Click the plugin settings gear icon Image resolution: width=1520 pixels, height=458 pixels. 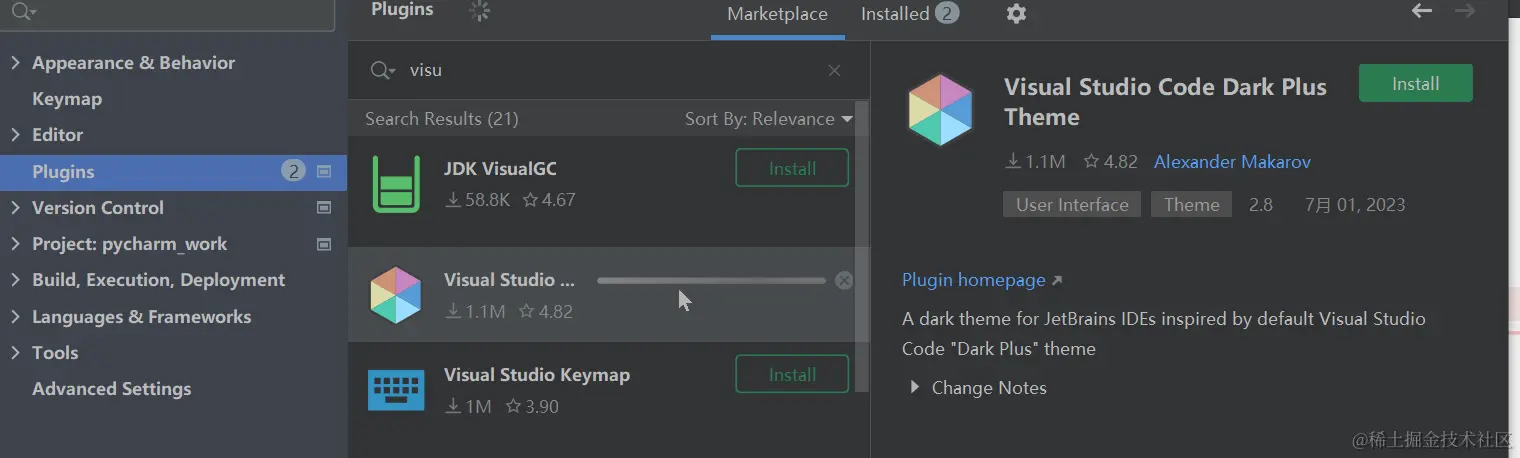click(x=1016, y=14)
